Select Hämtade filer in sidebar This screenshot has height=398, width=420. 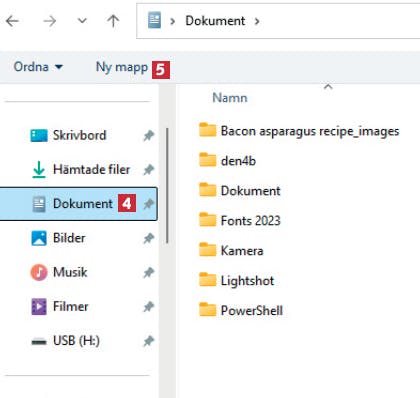[x=91, y=169]
